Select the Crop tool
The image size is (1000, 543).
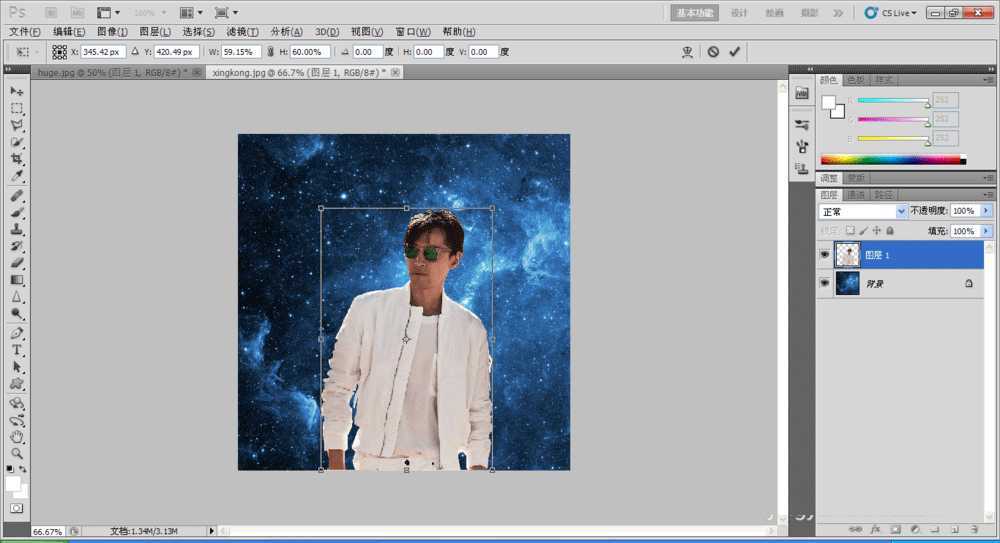[17, 160]
